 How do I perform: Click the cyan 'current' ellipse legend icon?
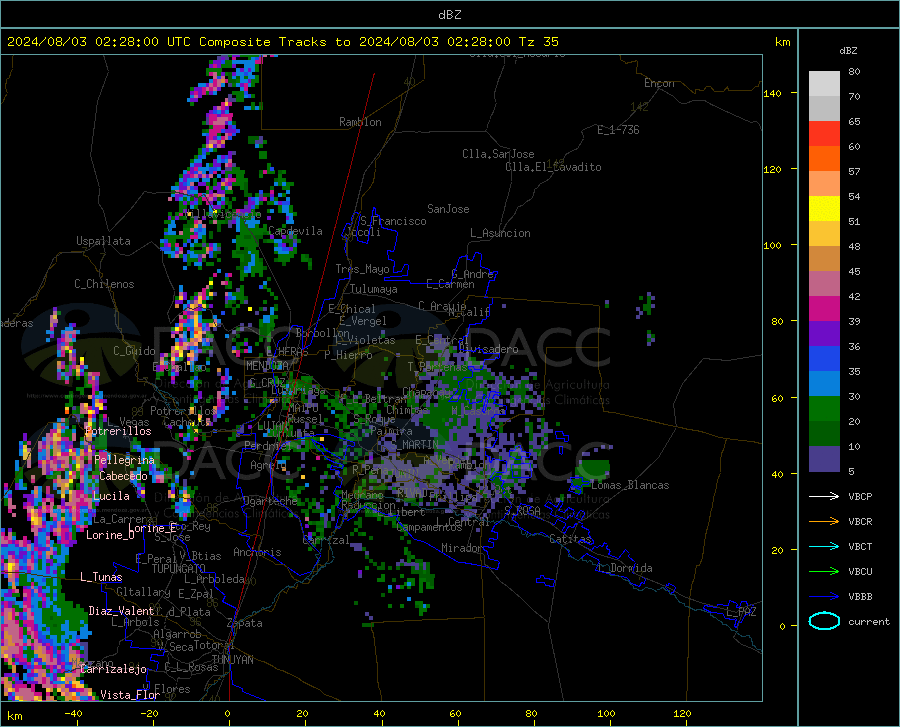824,621
